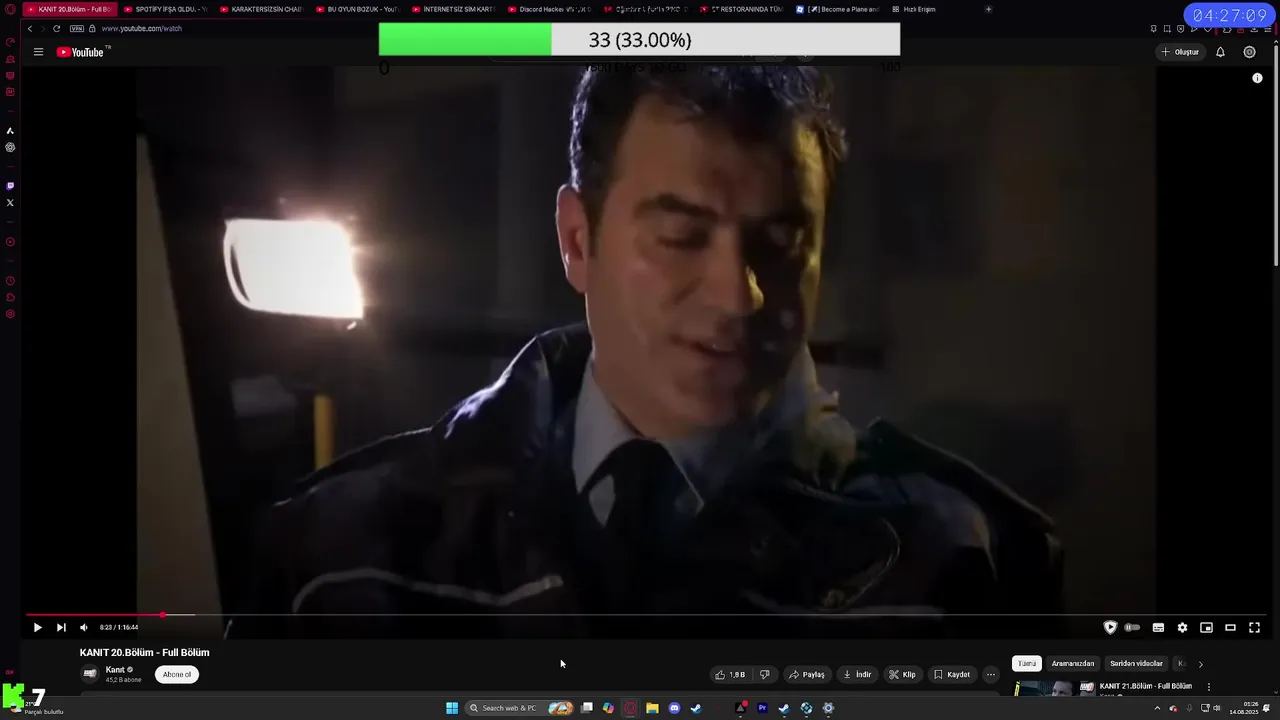Switch to Discord Hacker browser tab

pyautogui.click(x=549, y=9)
